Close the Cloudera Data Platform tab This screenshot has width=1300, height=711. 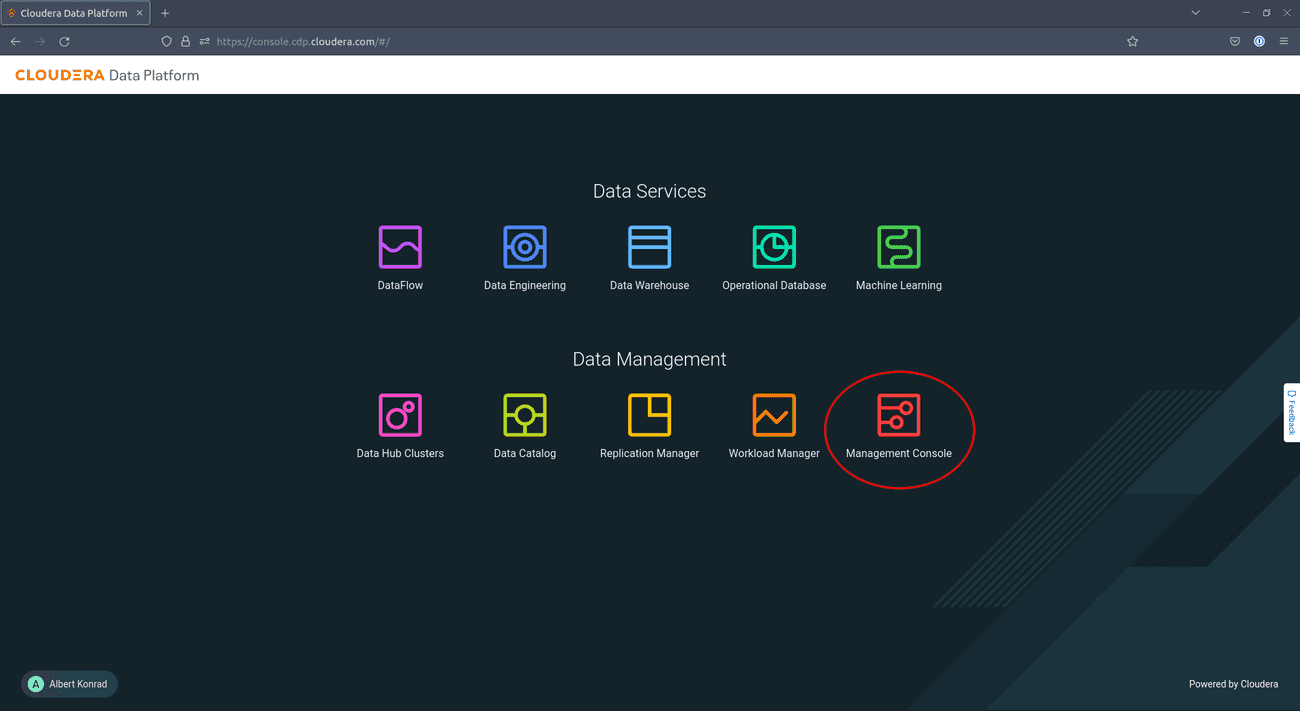(139, 13)
